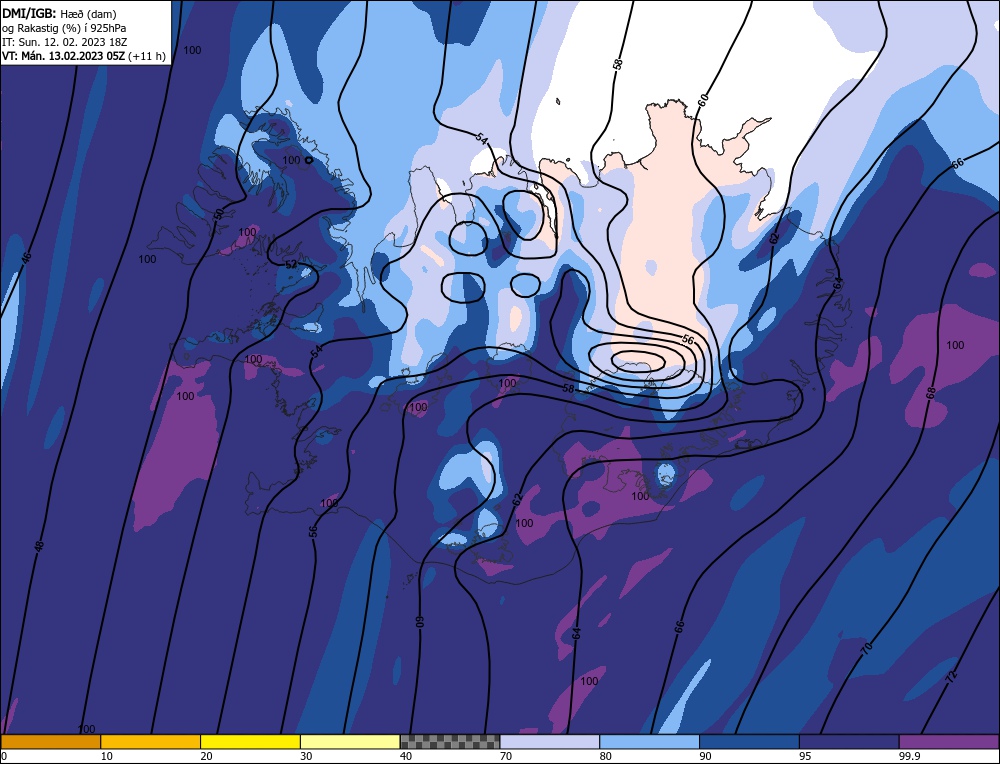This screenshot has height=764, width=1000.
Task: Click the dark orange 0–10 legend swatch
Action: pyautogui.click(x=51, y=742)
